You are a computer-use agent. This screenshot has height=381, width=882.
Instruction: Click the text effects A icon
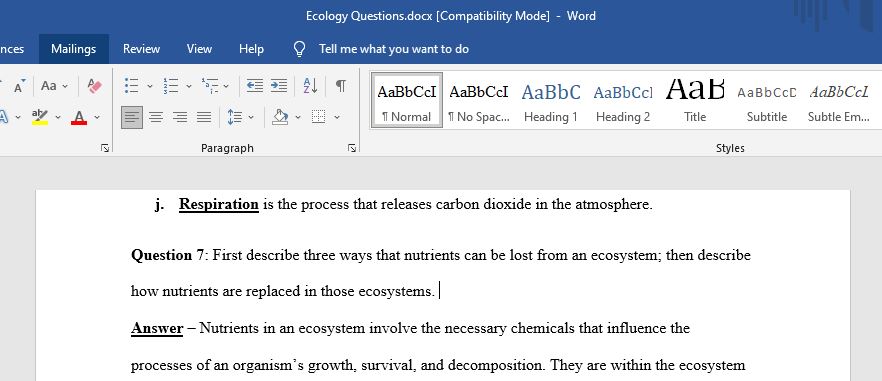coord(4,117)
